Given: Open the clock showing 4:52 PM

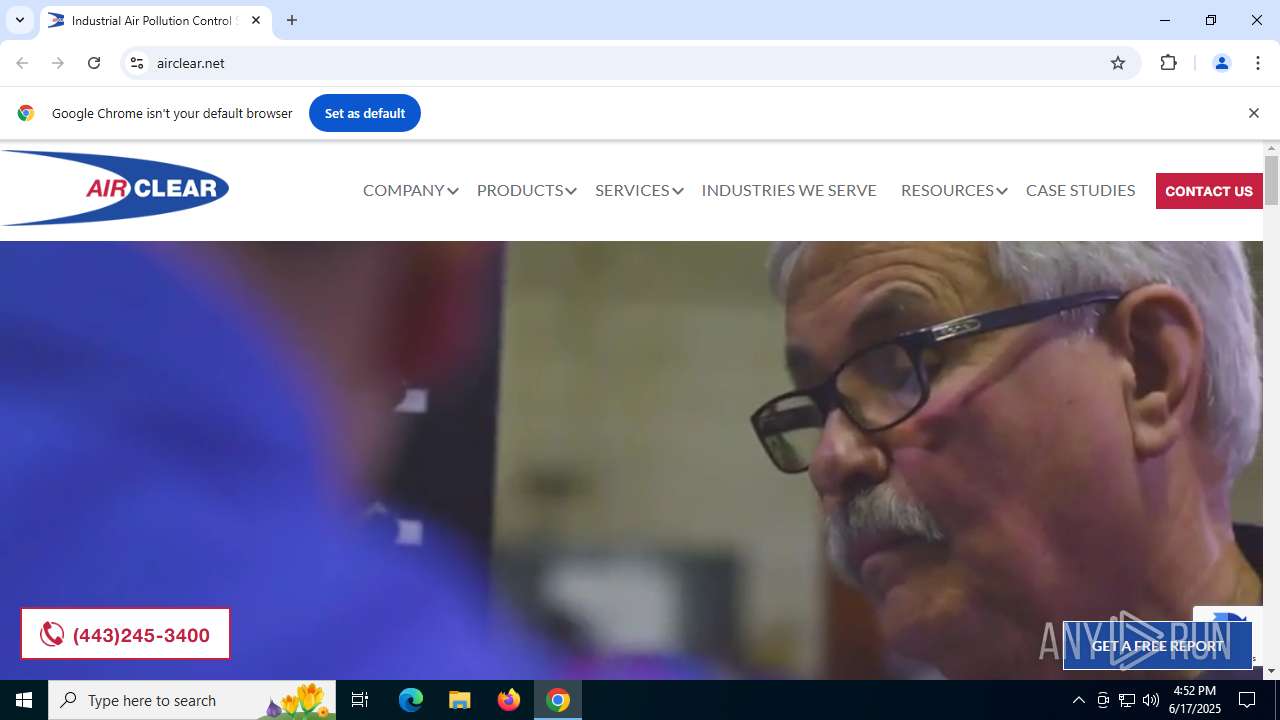Looking at the screenshot, I should click(x=1194, y=700).
